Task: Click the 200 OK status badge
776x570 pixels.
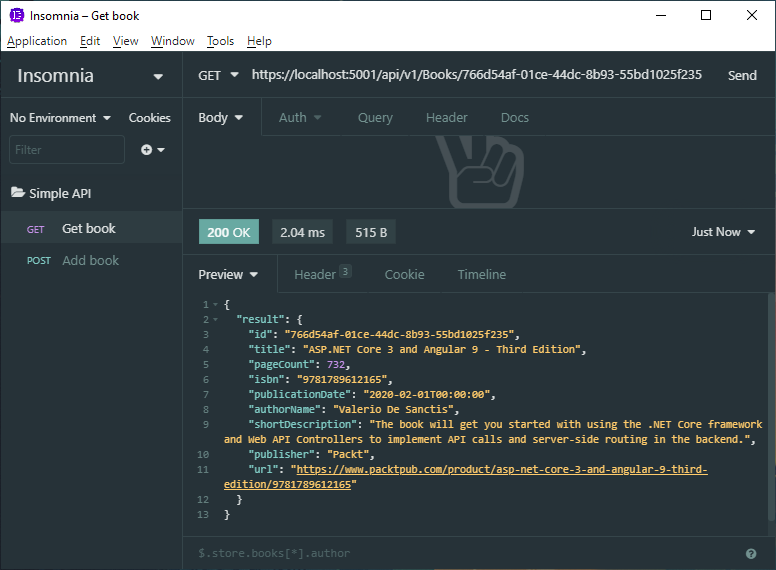Action: (x=229, y=232)
